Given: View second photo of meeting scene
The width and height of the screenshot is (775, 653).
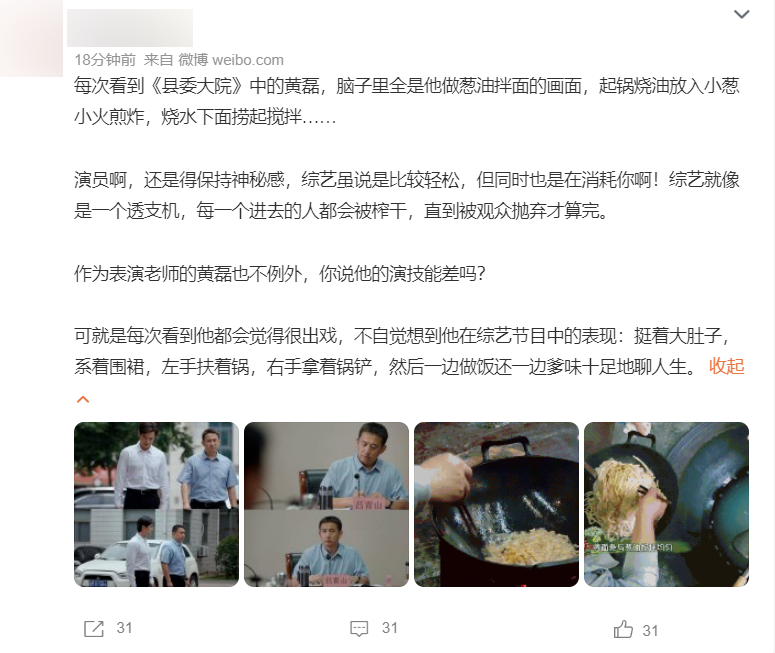Looking at the screenshot, I should pyautogui.click(x=326, y=504).
